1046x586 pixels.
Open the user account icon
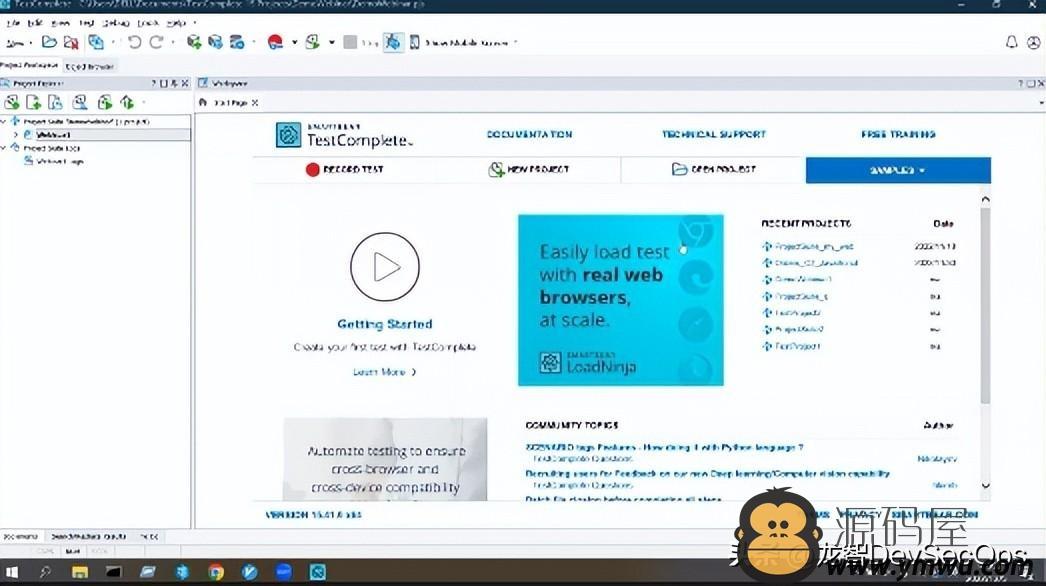[x=1033, y=43]
